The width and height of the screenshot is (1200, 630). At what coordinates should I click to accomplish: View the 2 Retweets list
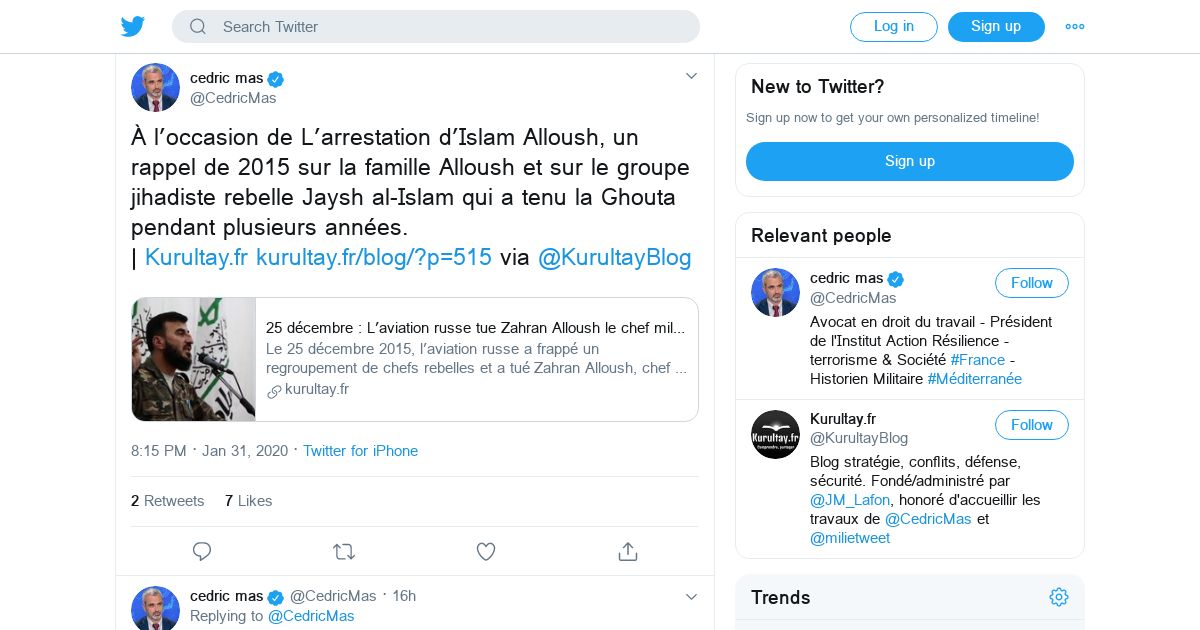[168, 501]
